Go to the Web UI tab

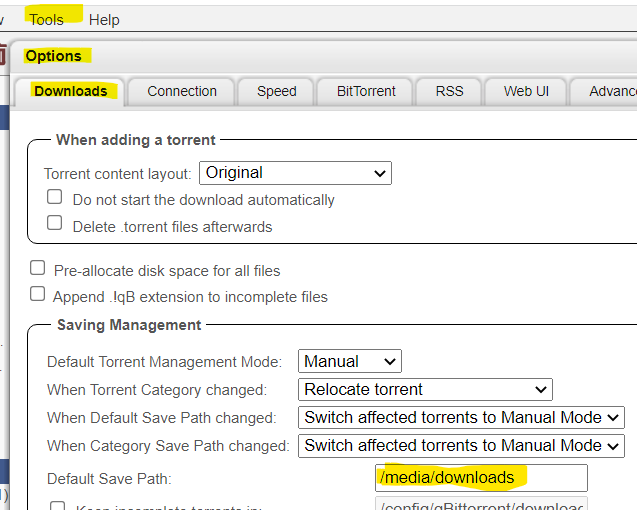(526, 91)
